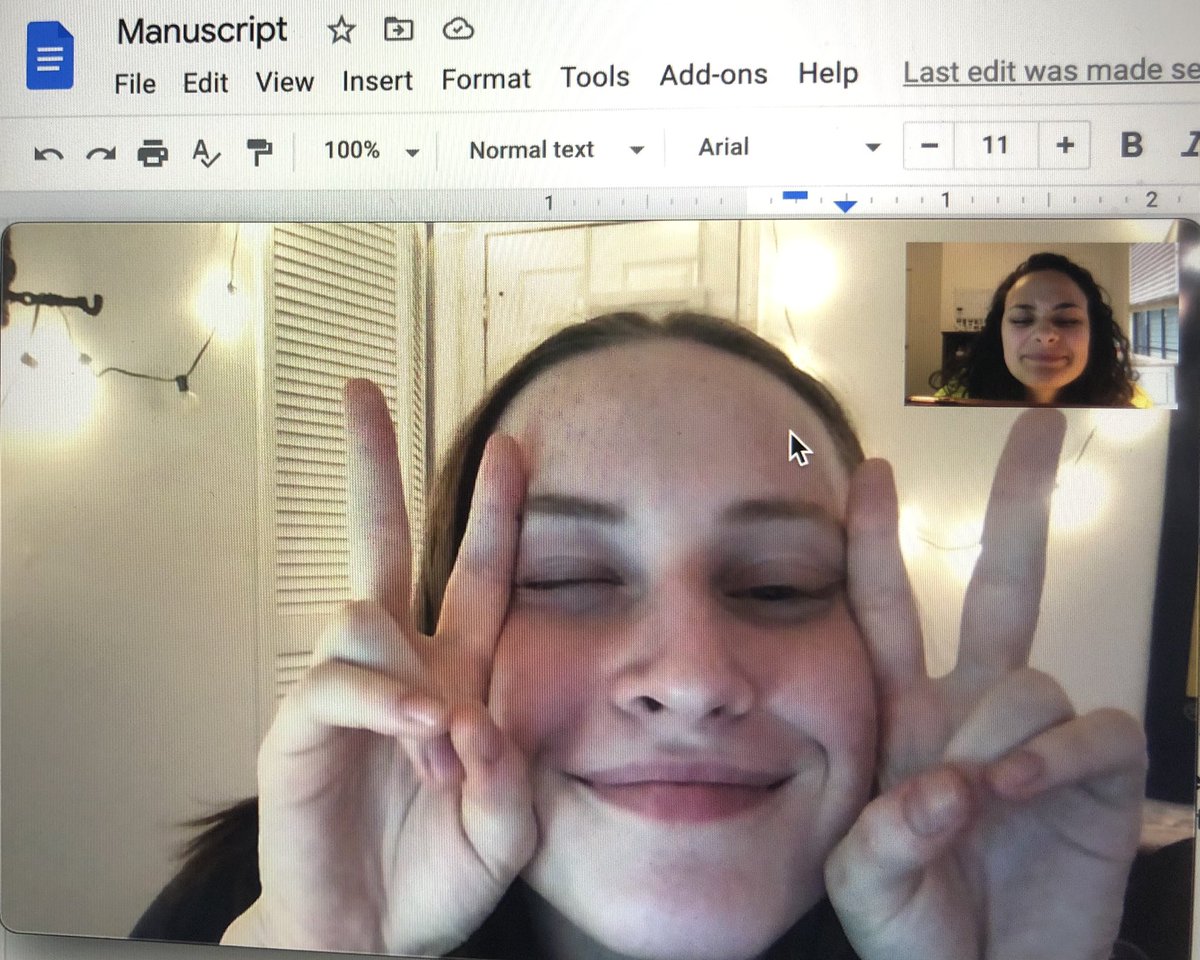Viewport: 1200px width, 960px height.
Task: Open the Insert menu
Action: pyautogui.click(x=377, y=80)
